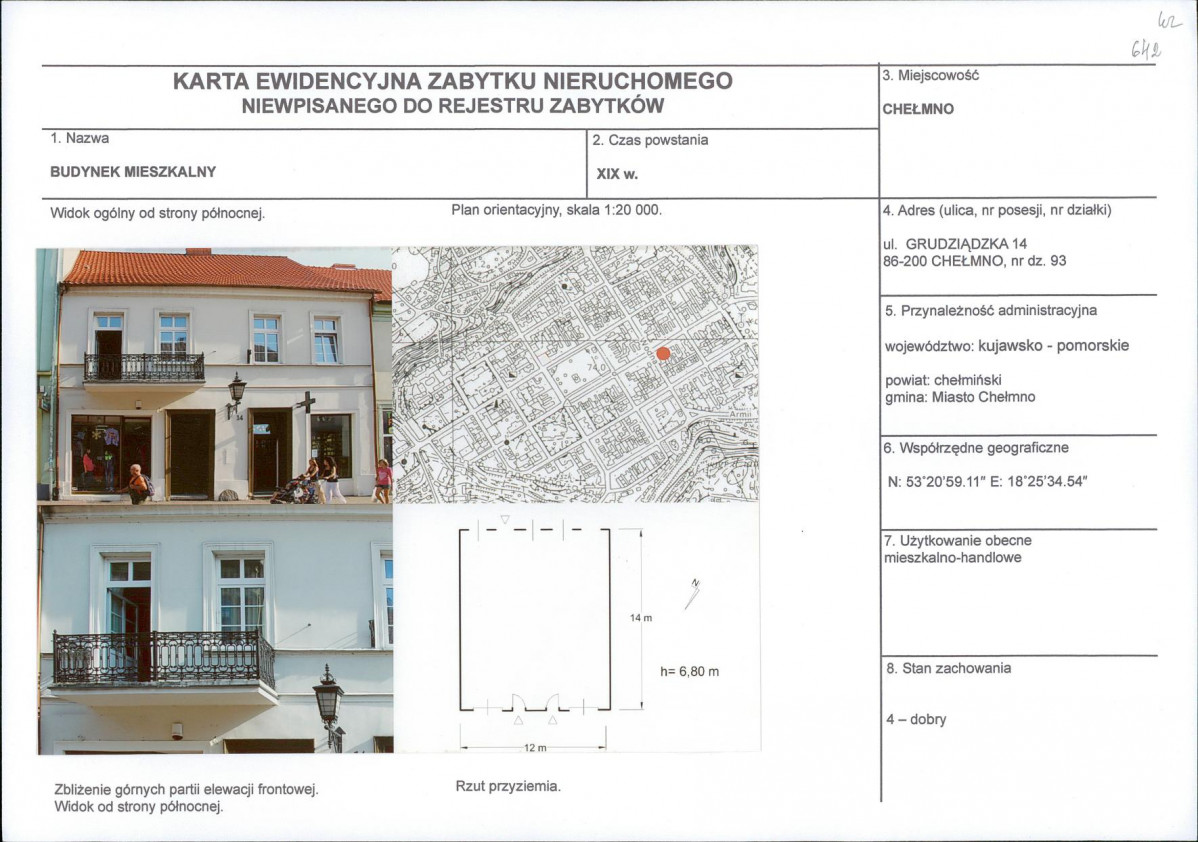Select the field label '1. Nazwa'
Viewport: 1198px width, 842px height.
(79, 138)
